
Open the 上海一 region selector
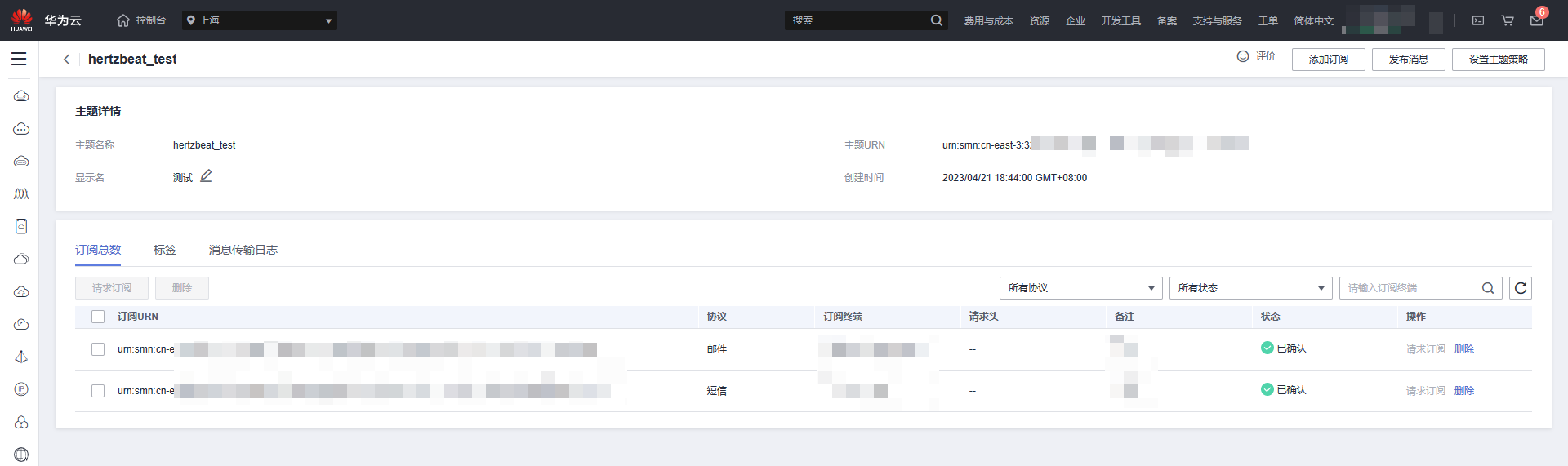click(x=259, y=20)
